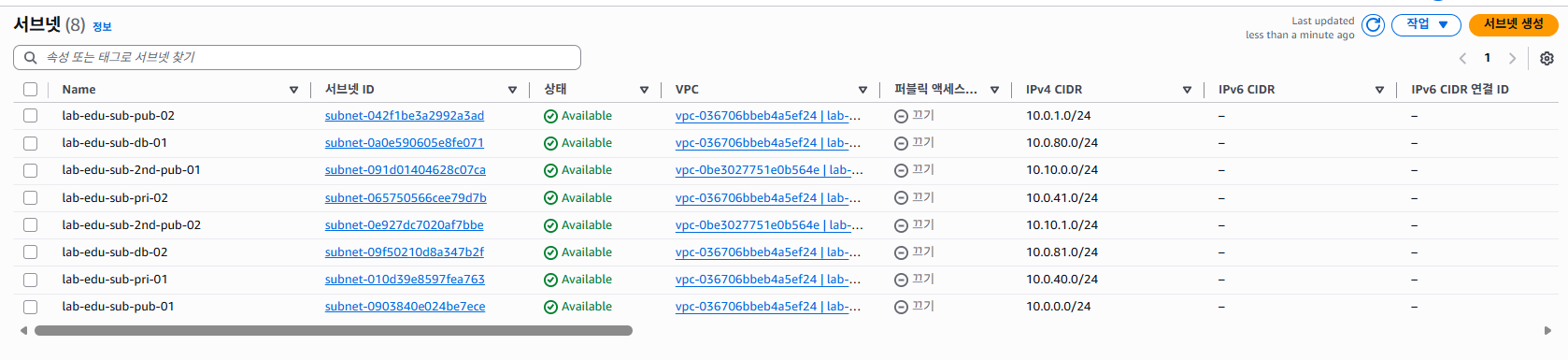
Task: Sort by 상태 column arrow
Action: pos(644,90)
